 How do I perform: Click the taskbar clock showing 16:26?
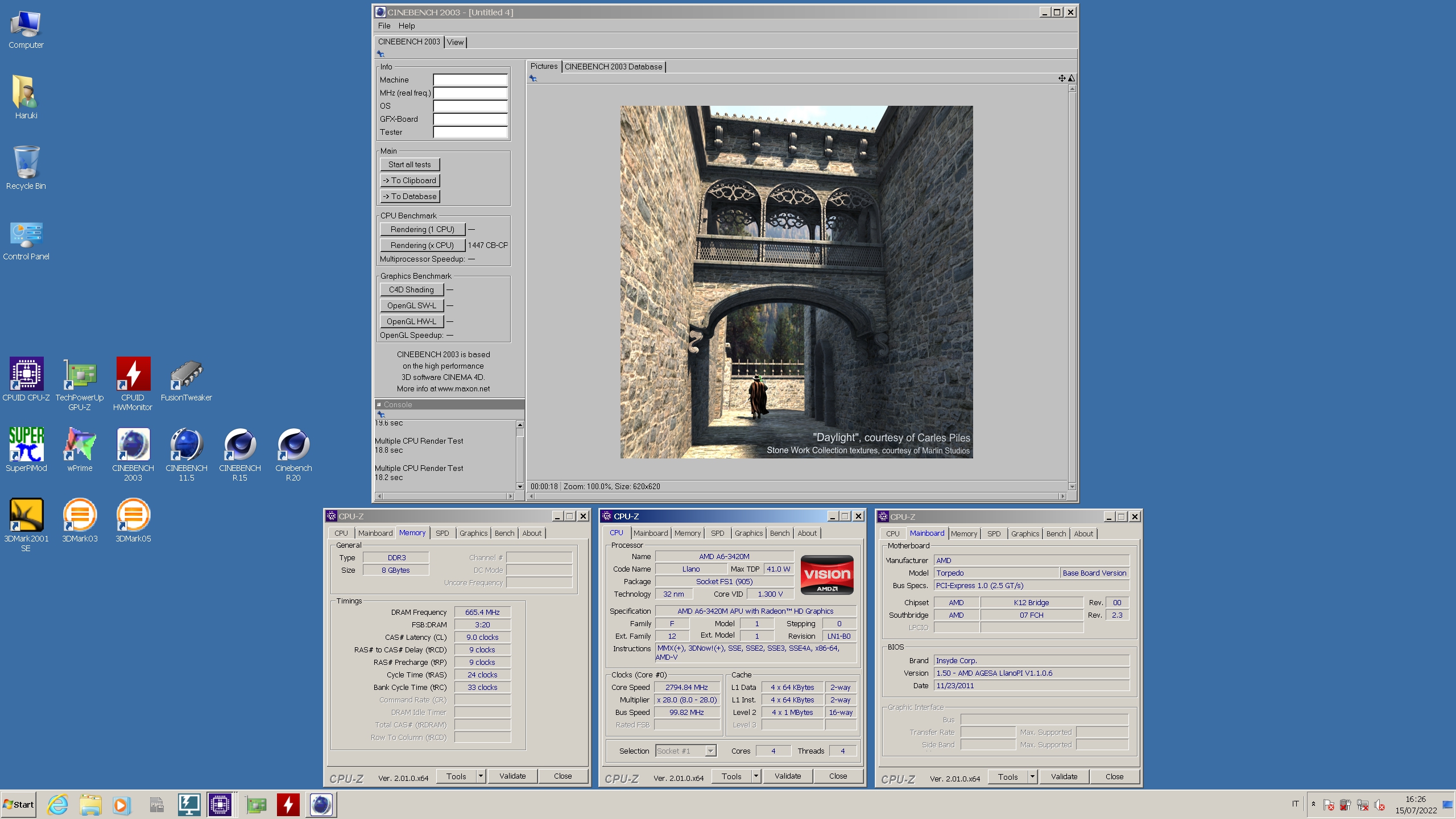[1416, 805]
